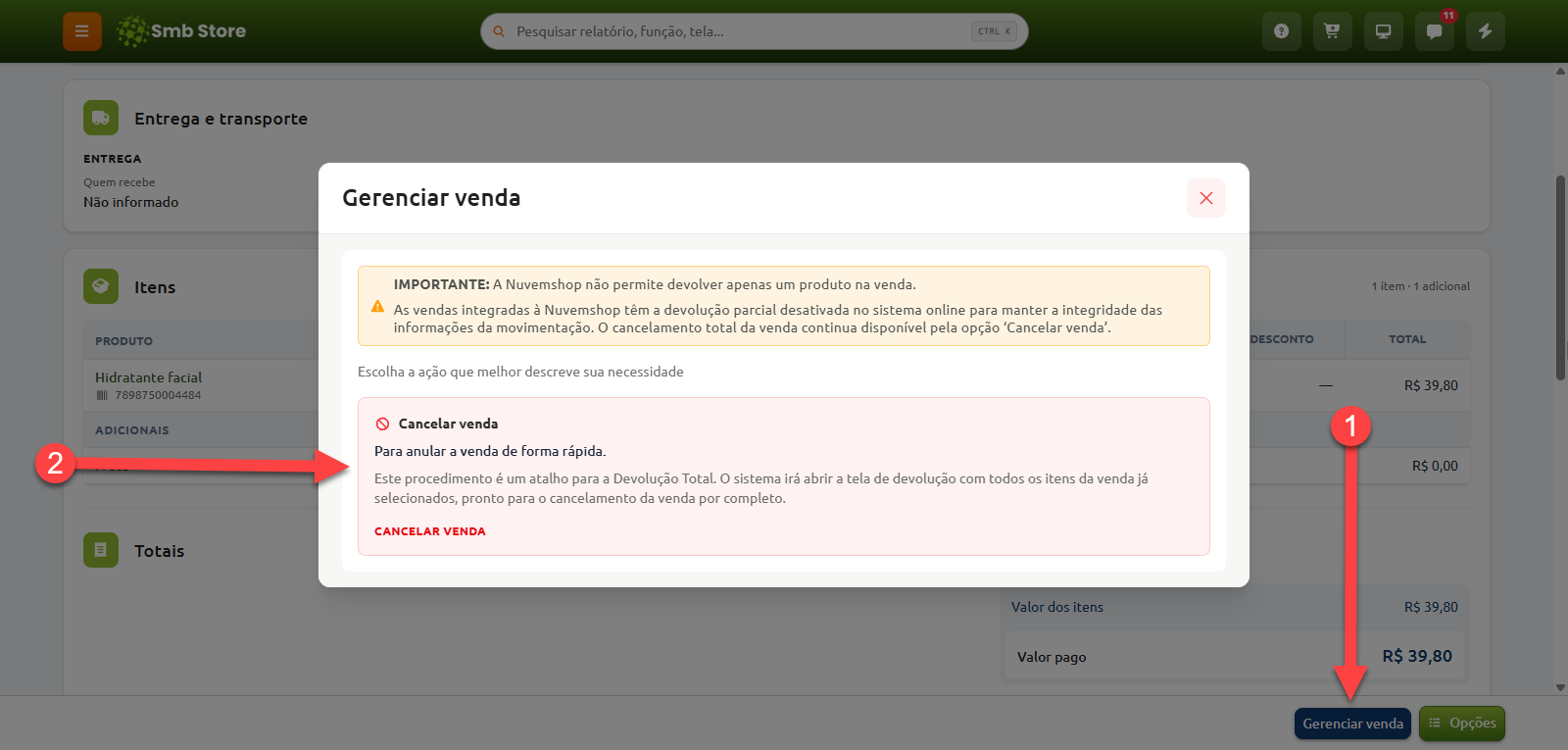This screenshot has height=750, width=1568.
Task: Open chat messages with 11 badge
Action: point(1434,31)
